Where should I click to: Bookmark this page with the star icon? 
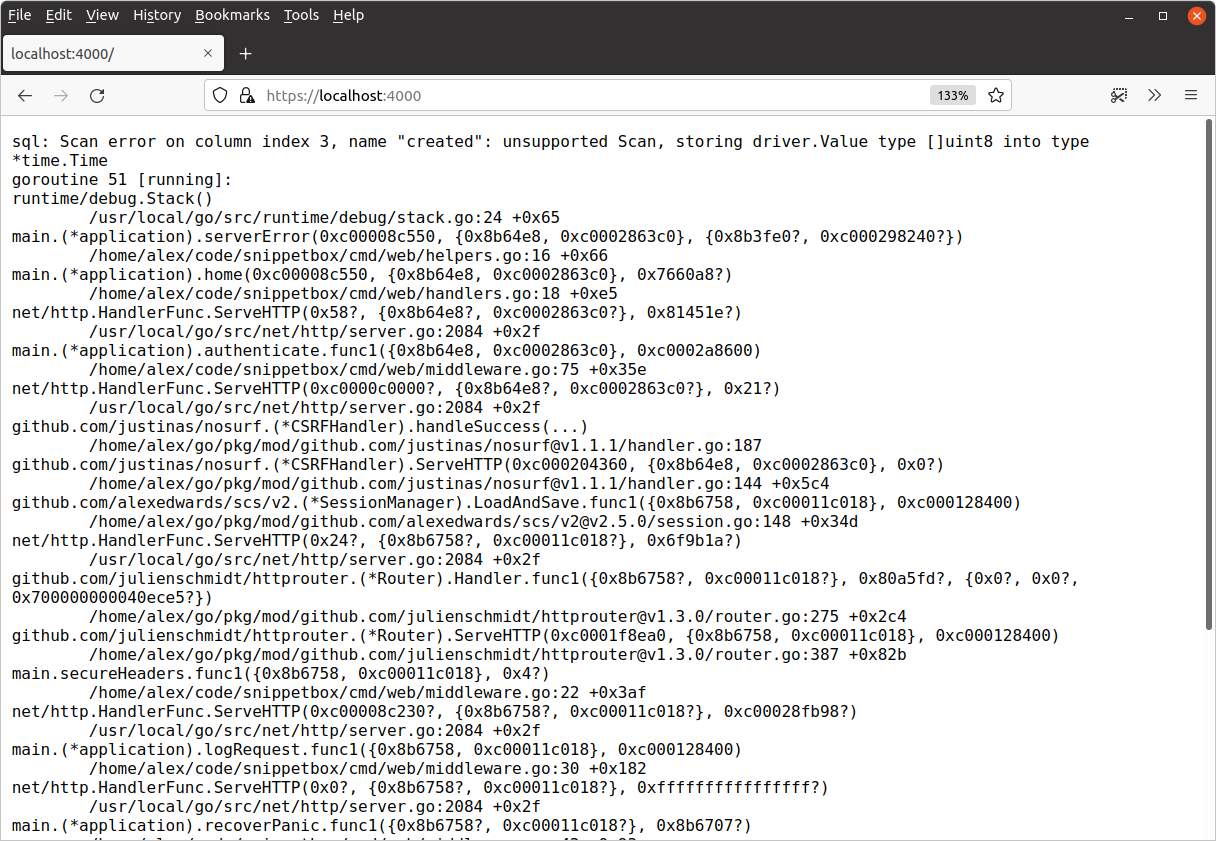tap(995, 96)
